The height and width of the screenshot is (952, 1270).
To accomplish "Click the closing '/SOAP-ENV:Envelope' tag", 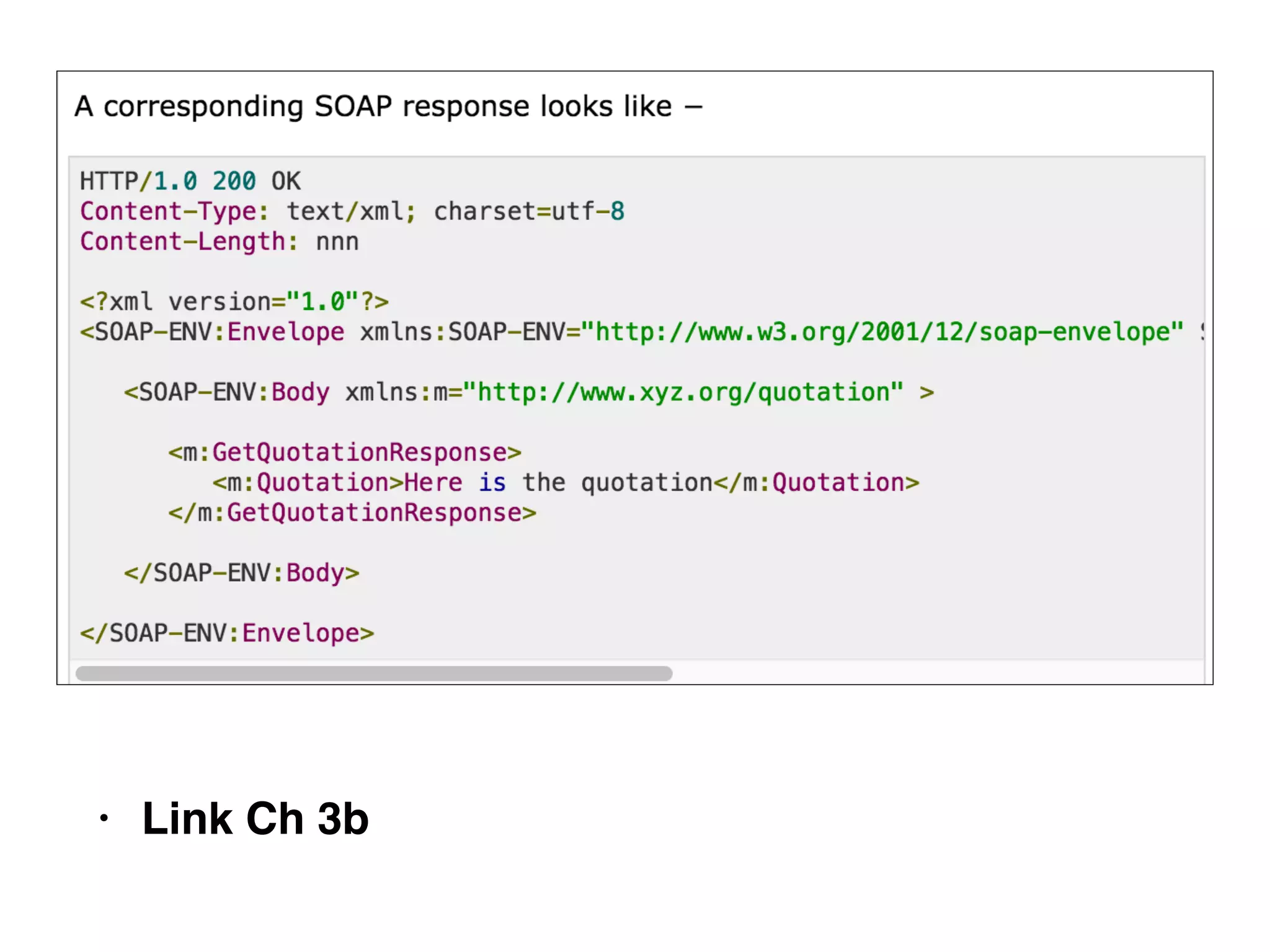I will [227, 633].
